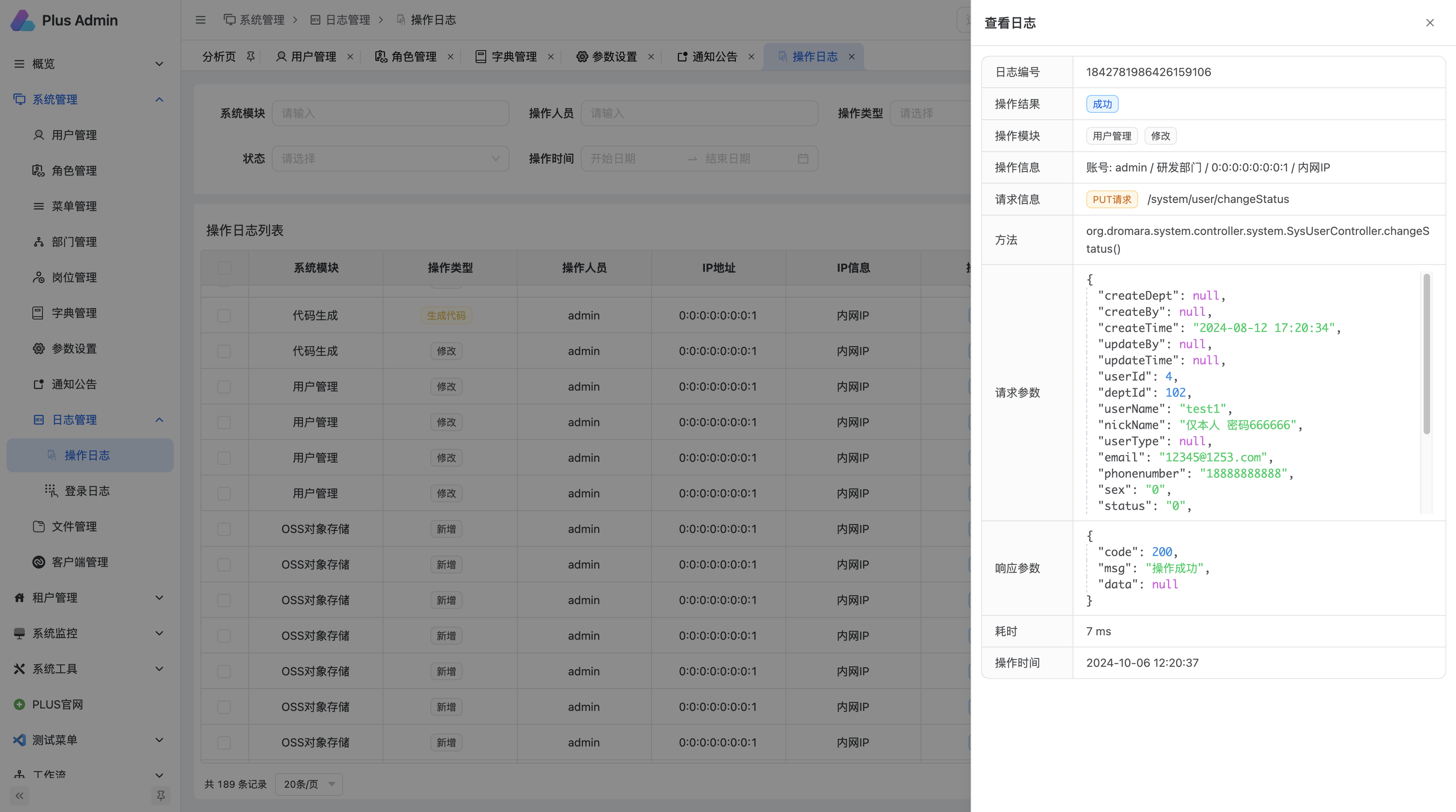This screenshot has width=1456, height=812.
Task: Click the pin icon at sidebar bottom
Action: click(161, 795)
